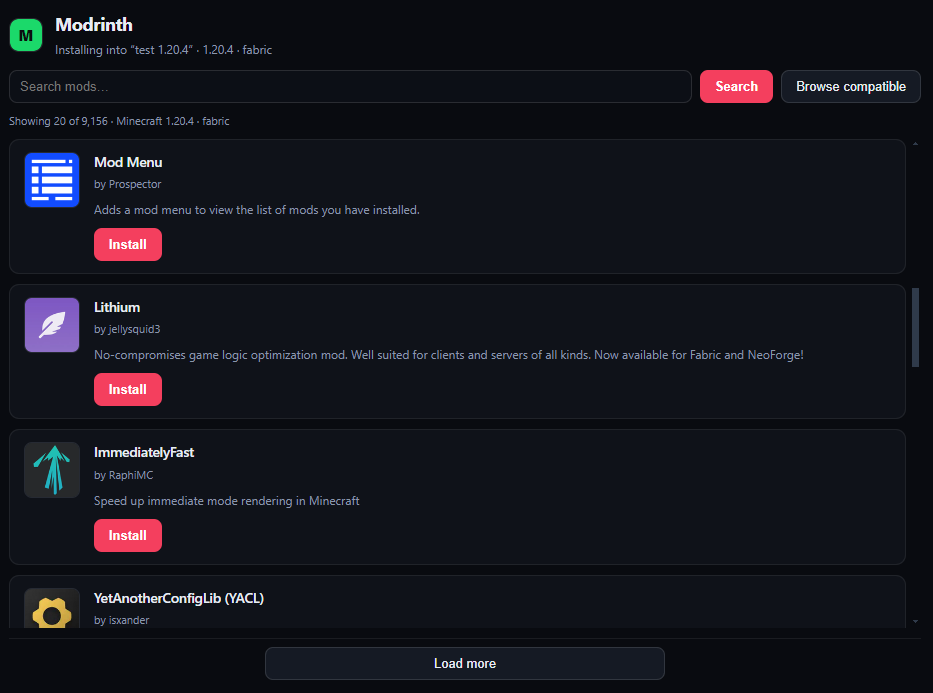Open the YetAnotherConfigLib gear icon
This screenshot has width=933, height=693.
52,609
